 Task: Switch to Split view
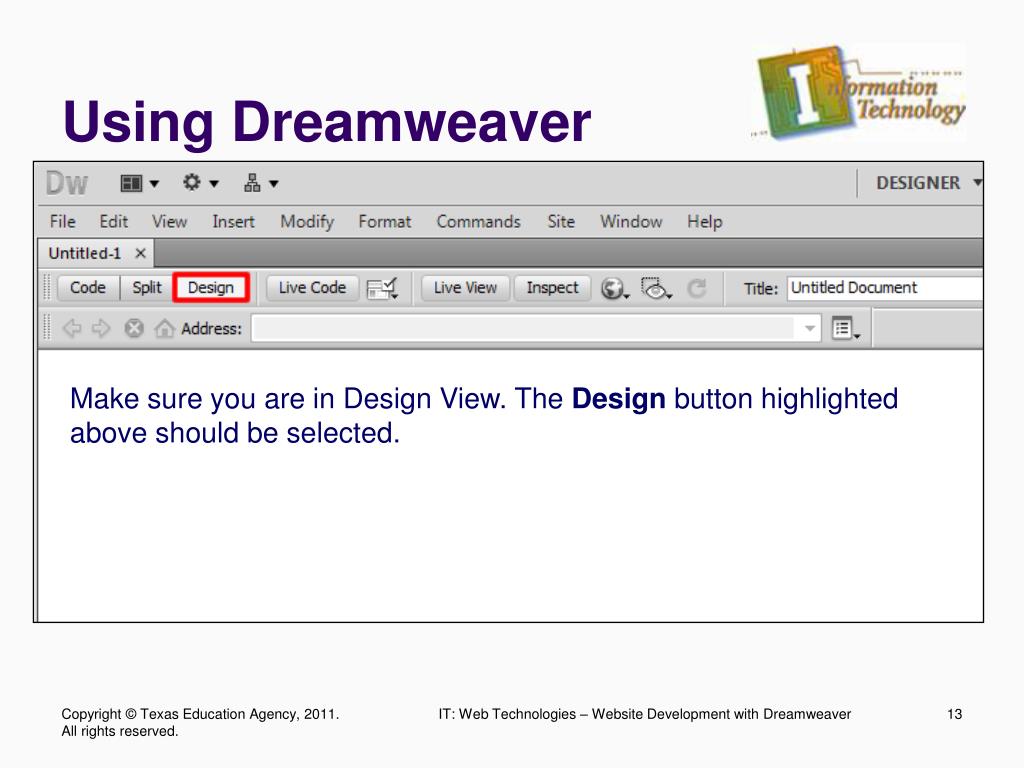(147, 288)
